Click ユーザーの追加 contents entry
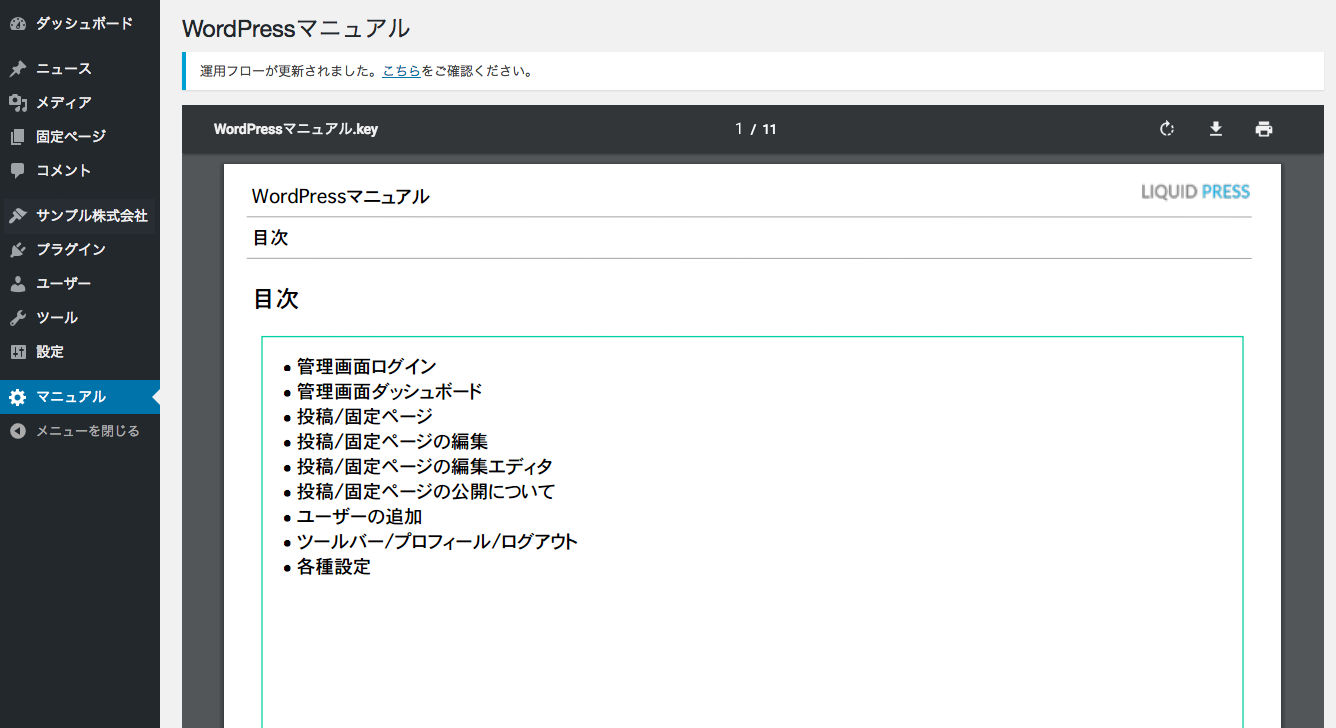This screenshot has height=728, width=1336. (x=360, y=517)
